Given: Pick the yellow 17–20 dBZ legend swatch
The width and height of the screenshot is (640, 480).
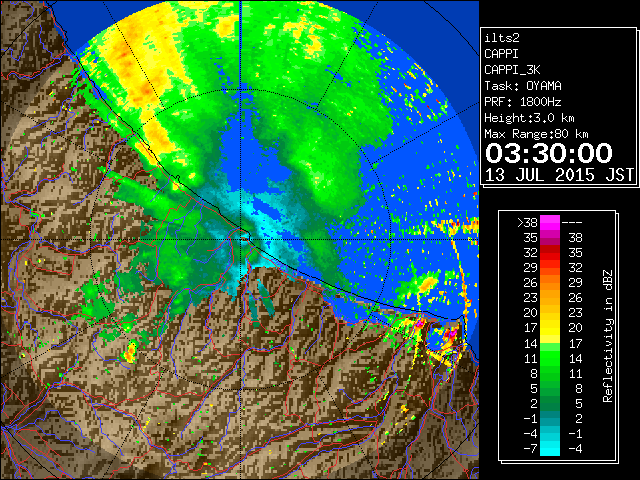Looking at the screenshot, I should click(x=550, y=328).
